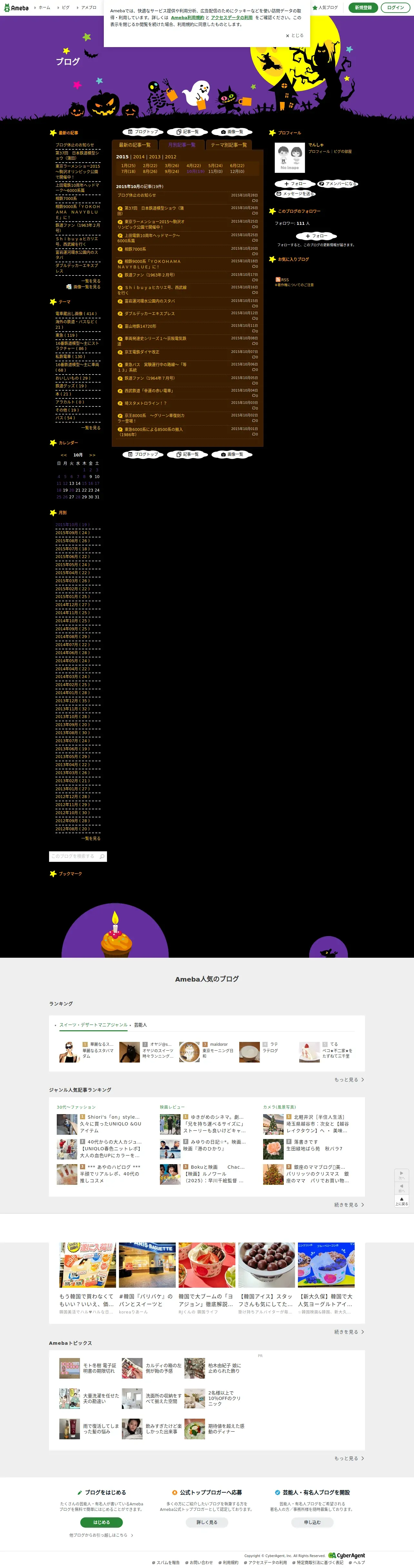
Task: Click 申し込む button
Action: point(312,1522)
